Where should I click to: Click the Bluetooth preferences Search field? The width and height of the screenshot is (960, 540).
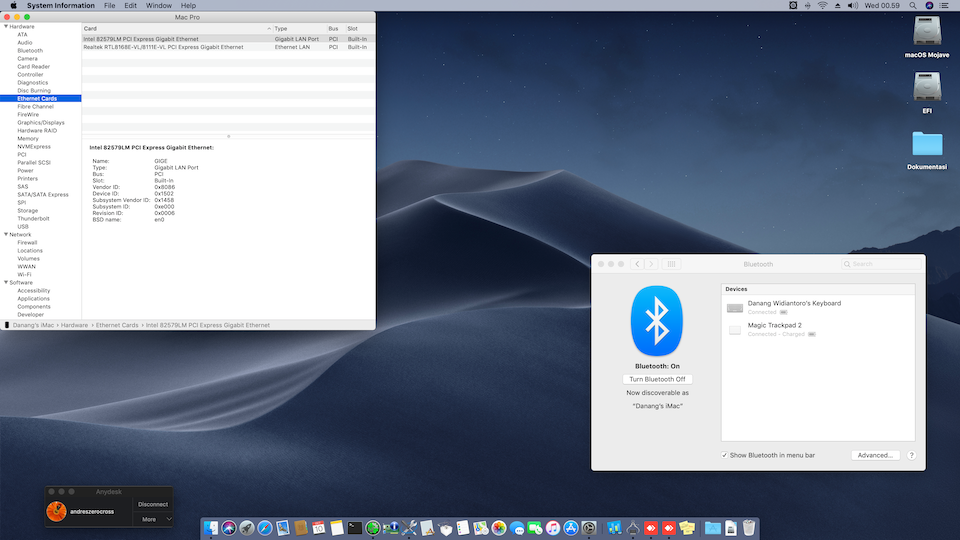881,264
